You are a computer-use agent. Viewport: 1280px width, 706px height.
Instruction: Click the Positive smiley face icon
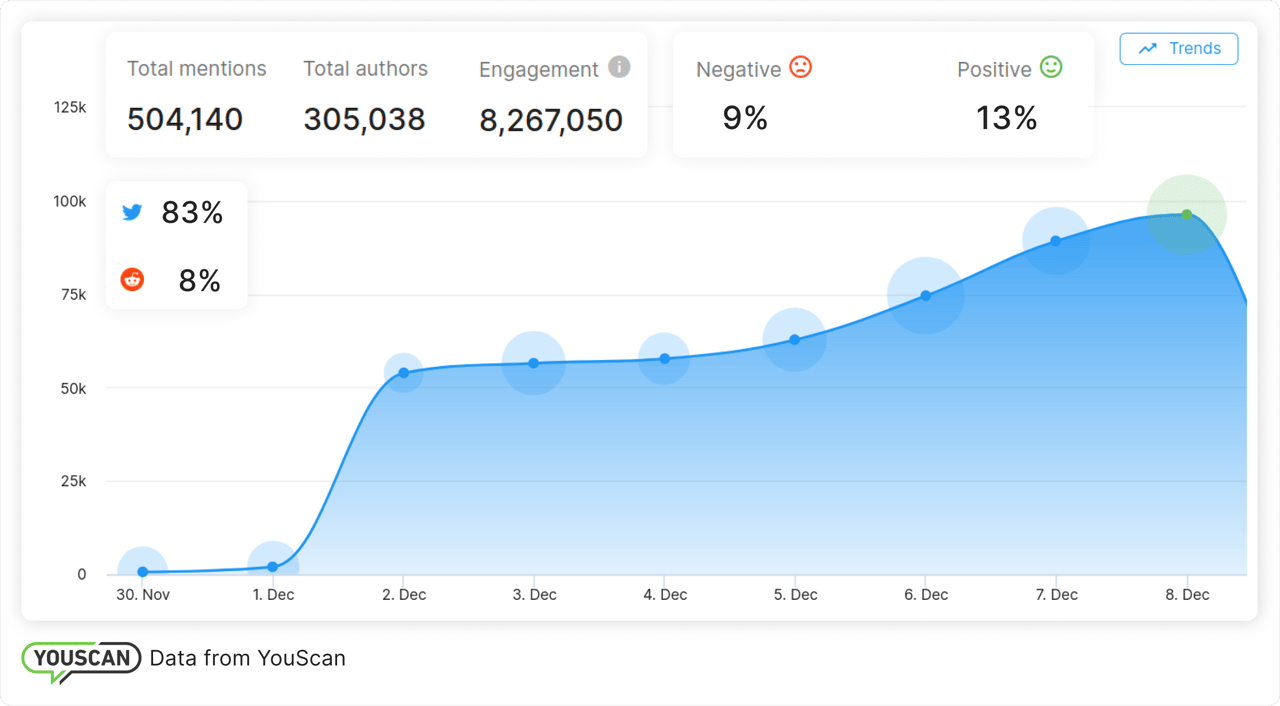pos(1050,67)
